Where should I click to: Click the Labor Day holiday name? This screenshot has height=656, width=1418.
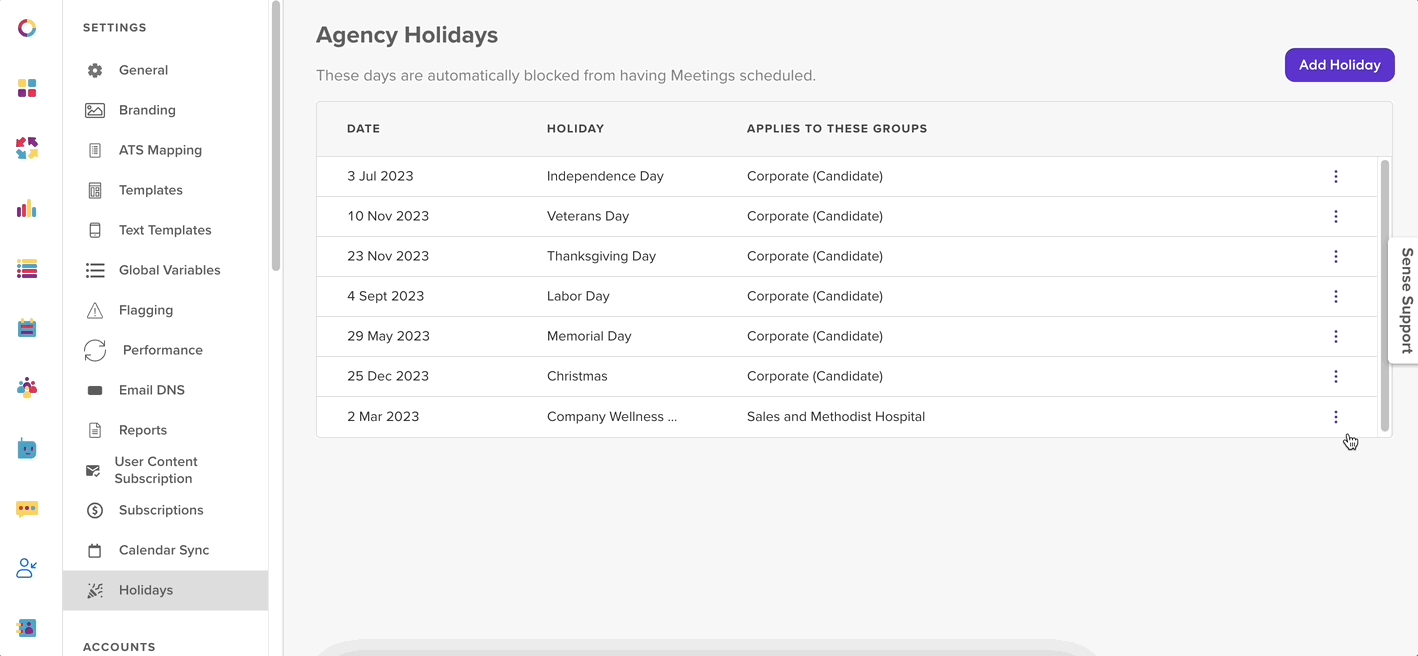tap(578, 296)
